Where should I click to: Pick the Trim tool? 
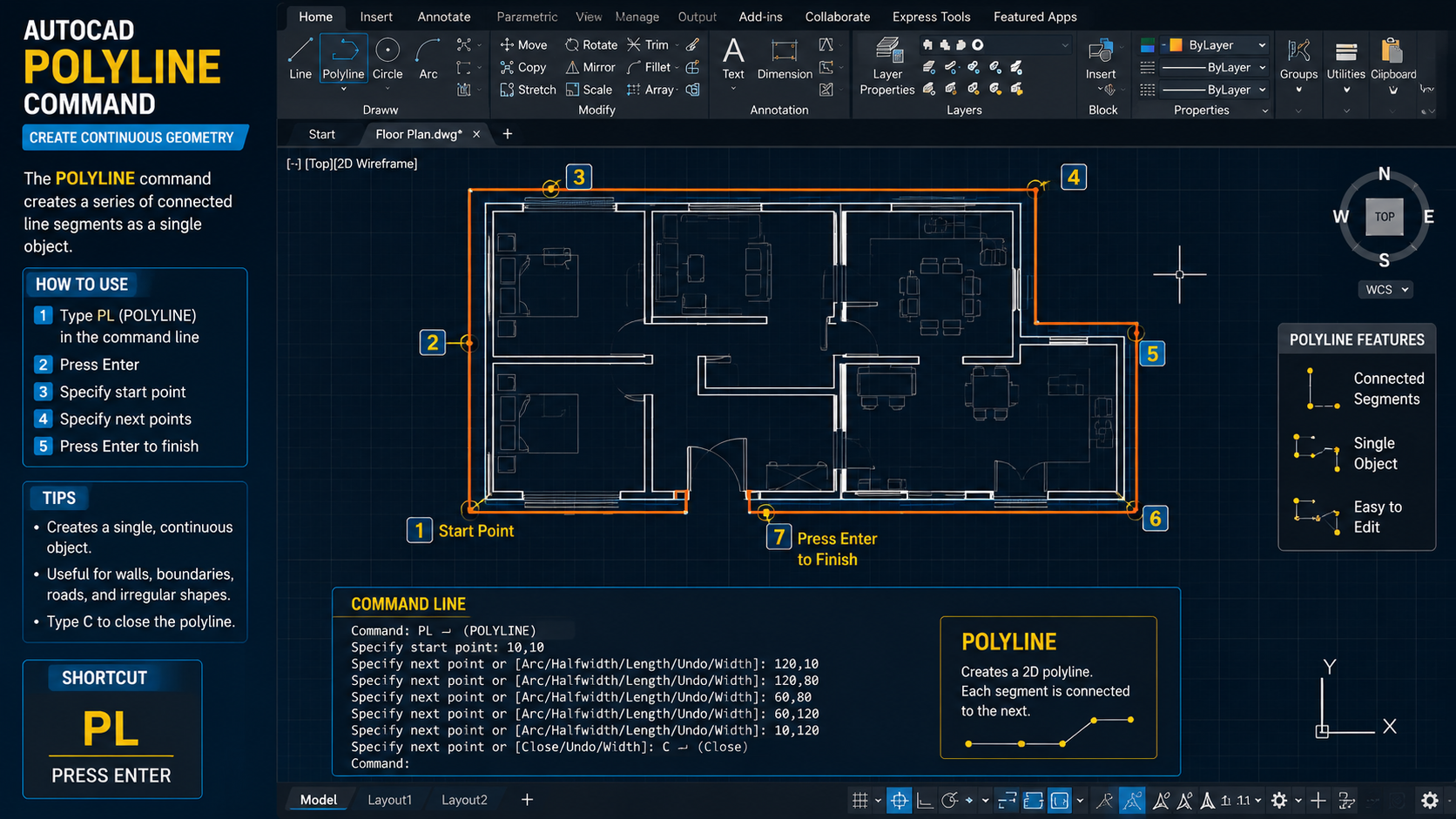coord(648,44)
